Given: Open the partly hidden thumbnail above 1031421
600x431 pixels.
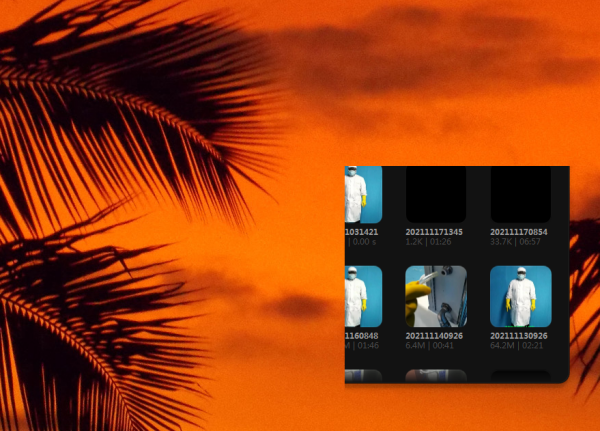Looking at the screenshot, I should (x=364, y=194).
